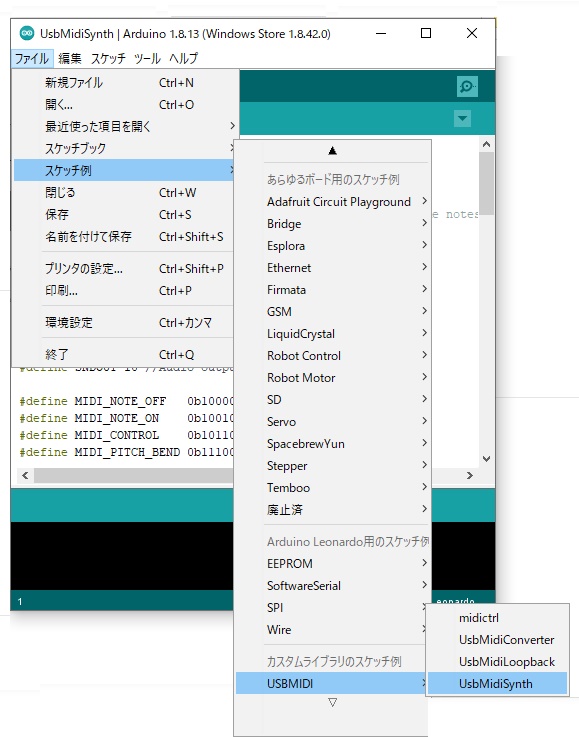Open the midictrl example sketch
The width and height of the screenshot is (579, 737).
(x=497, y=618)
